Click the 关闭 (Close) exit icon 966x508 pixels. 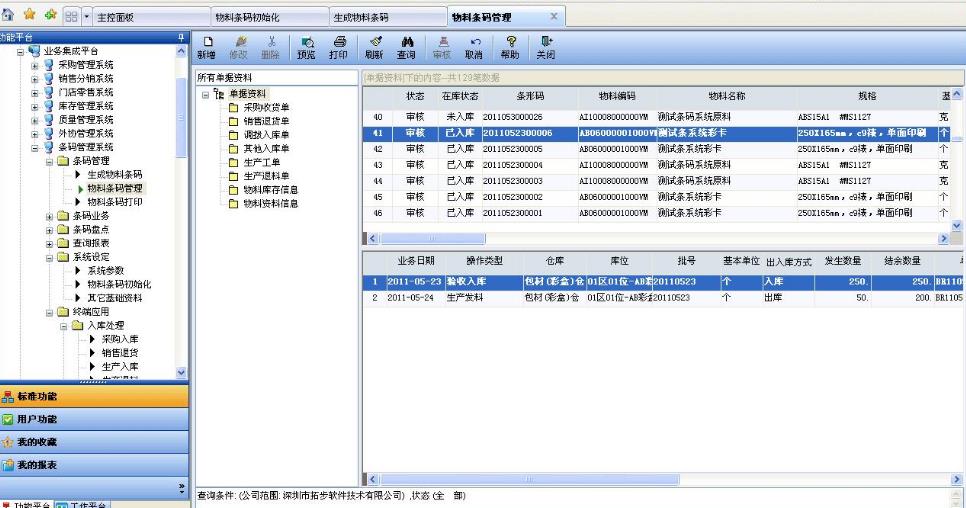pos(545,47)
